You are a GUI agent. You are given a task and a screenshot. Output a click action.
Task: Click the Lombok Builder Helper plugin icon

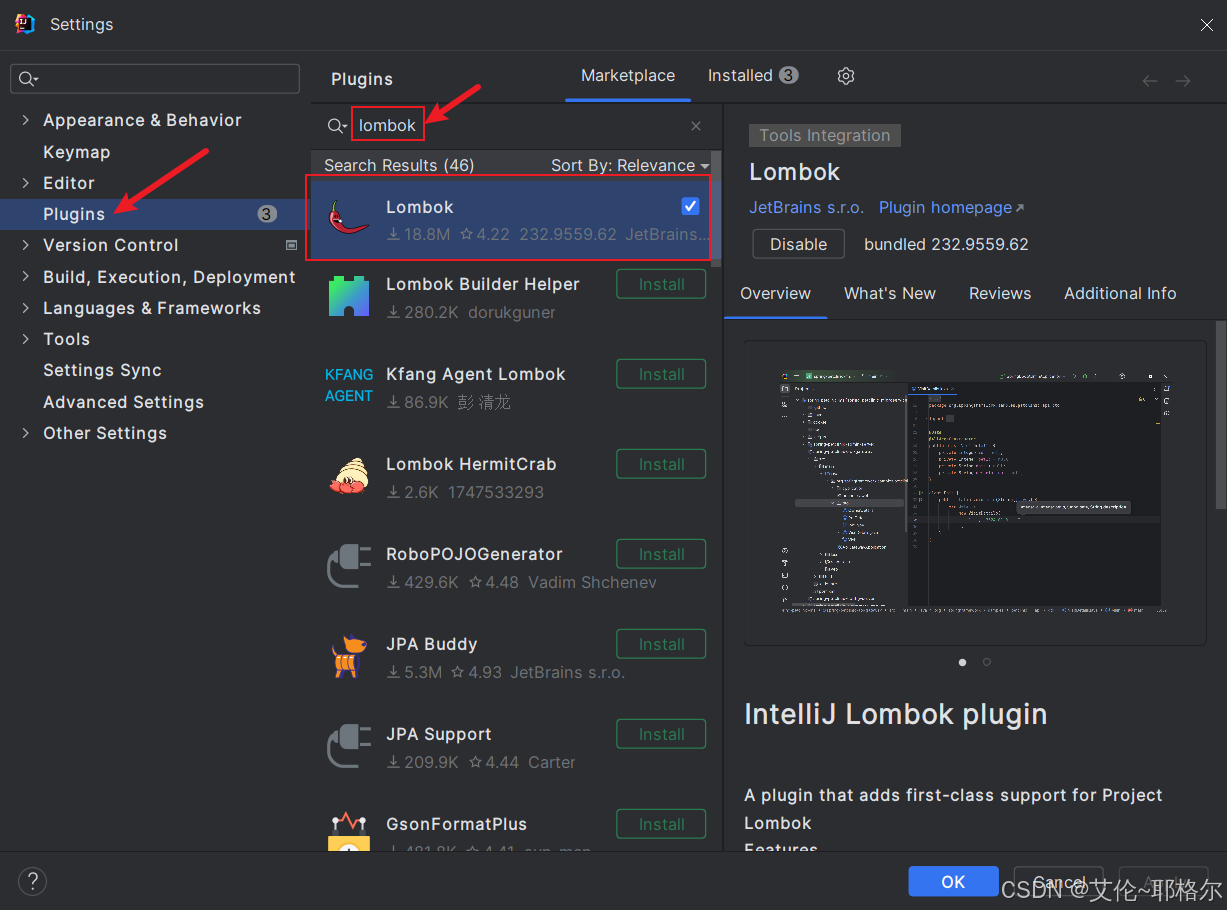coord(349,296)
